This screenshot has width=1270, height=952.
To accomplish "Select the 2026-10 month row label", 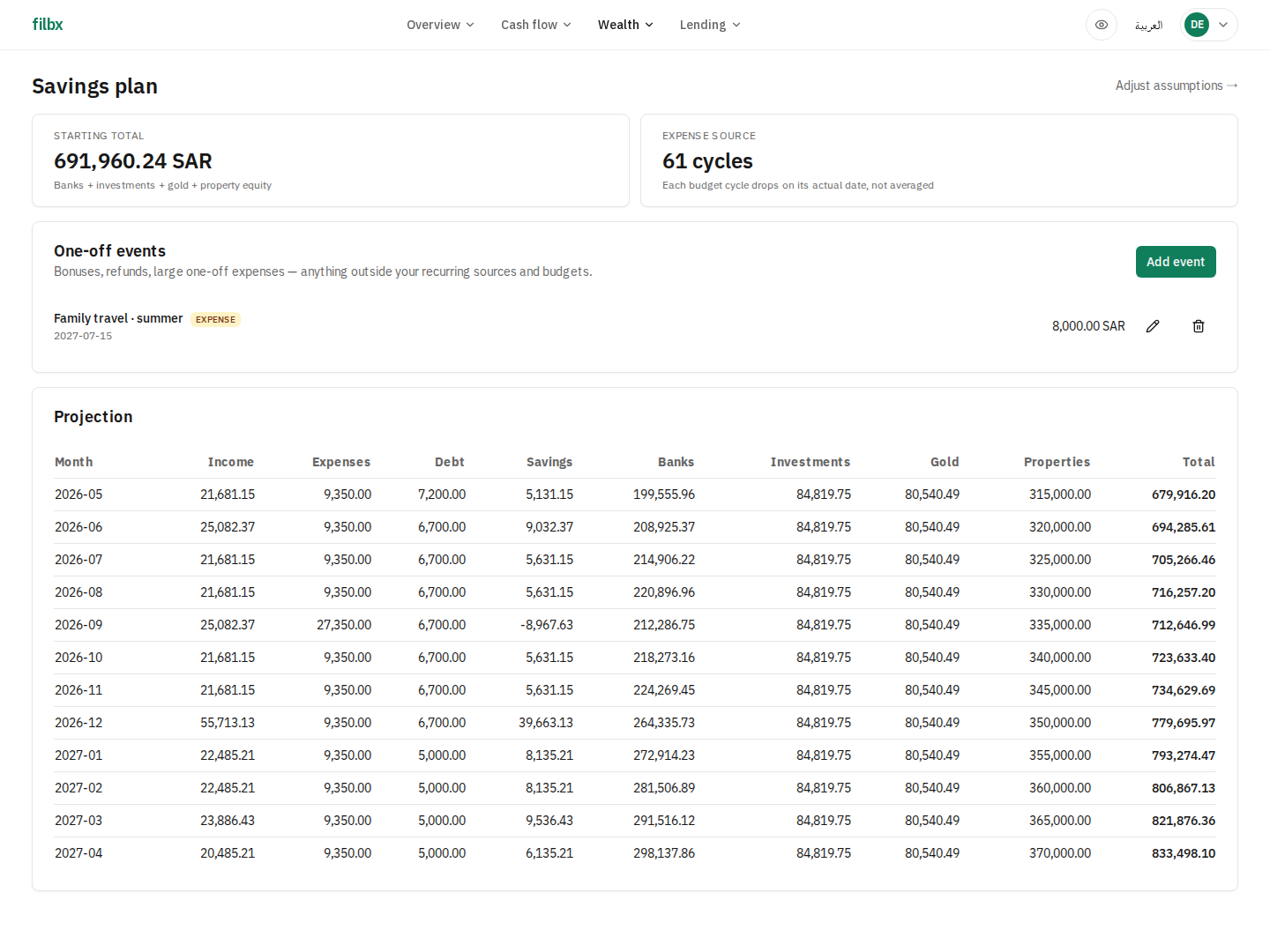I will point(78,658).
